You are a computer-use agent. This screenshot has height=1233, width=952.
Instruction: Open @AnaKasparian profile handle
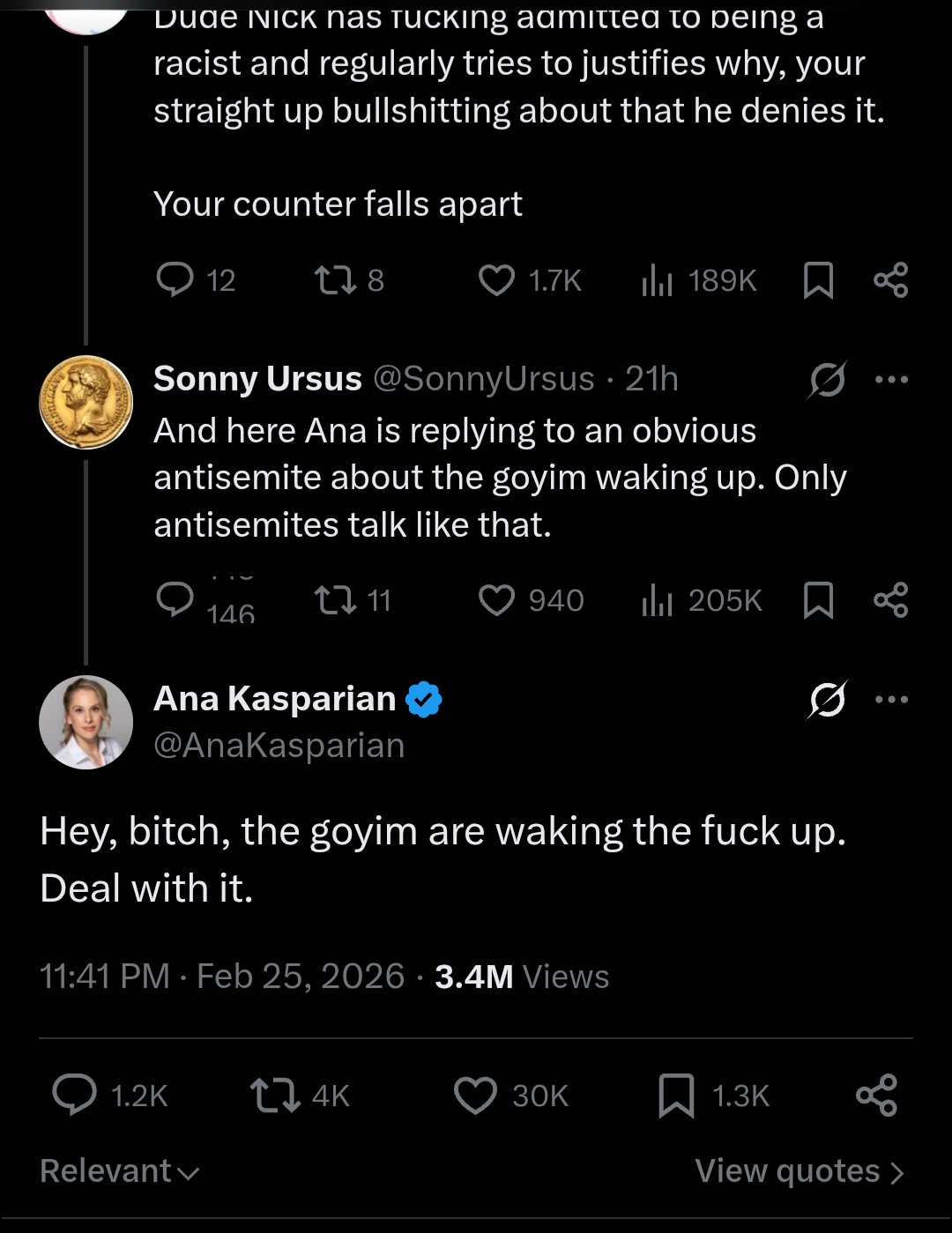[x=279, y=746]
